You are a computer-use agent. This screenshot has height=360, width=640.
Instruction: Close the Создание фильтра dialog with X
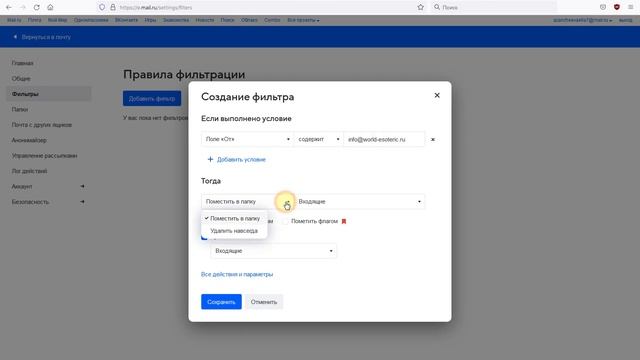(x=437, y=95)
